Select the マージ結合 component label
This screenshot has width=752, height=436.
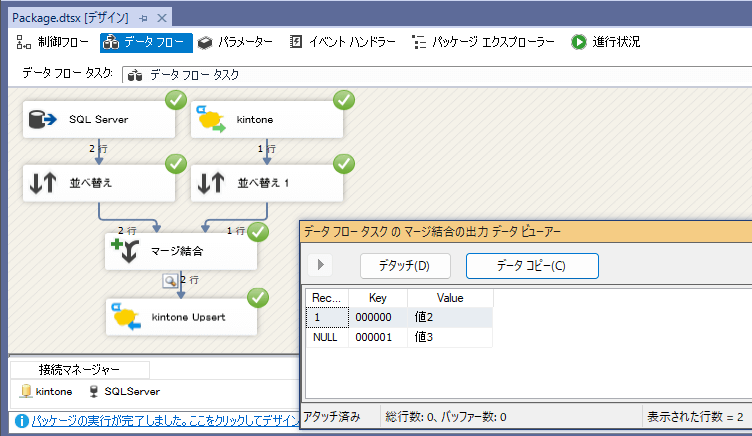[x=177, y=251]
